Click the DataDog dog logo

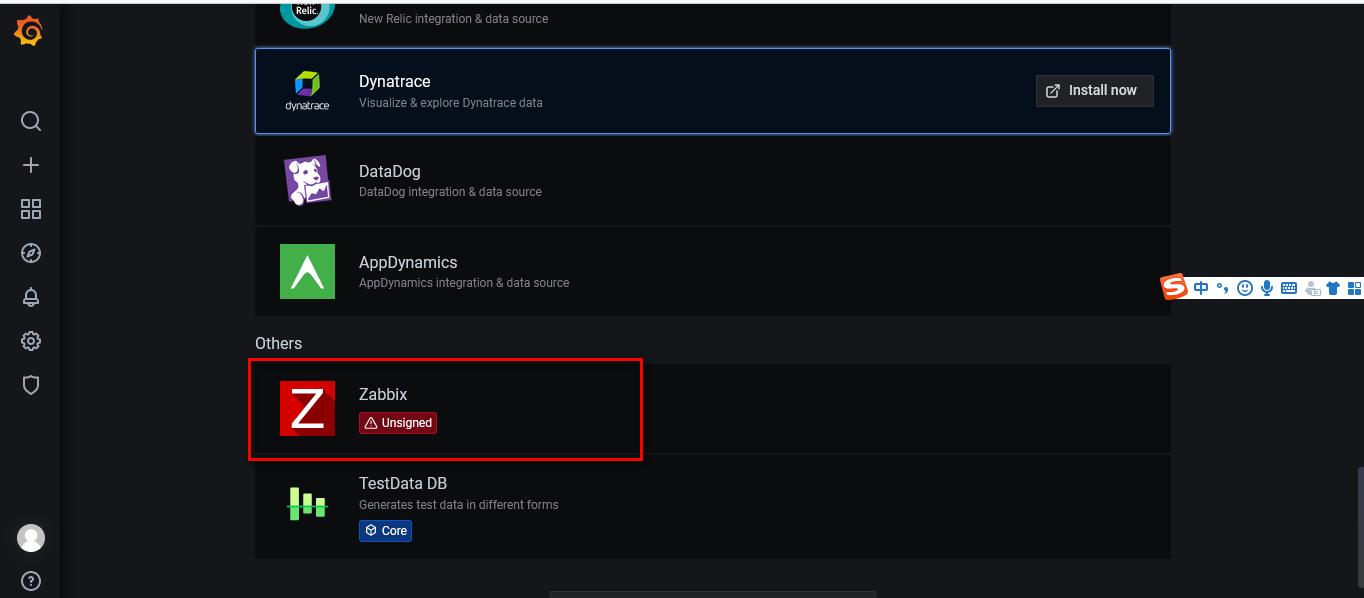click(307, 181)
